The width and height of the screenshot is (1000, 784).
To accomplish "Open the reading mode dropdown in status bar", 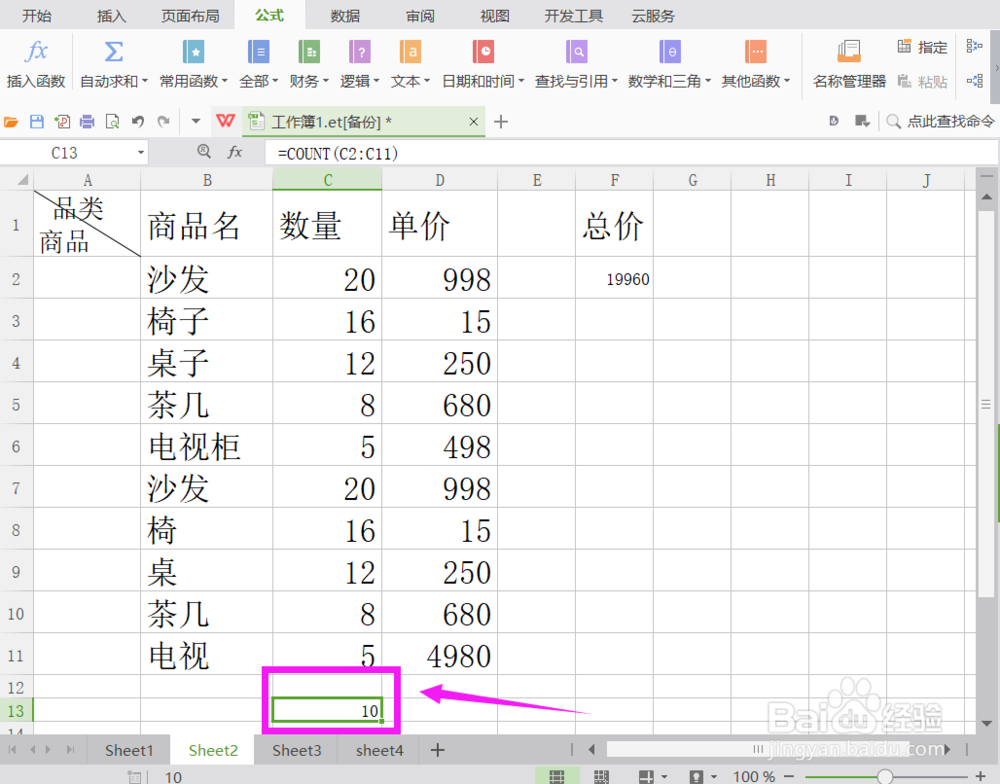I will [x=665, y=776].
